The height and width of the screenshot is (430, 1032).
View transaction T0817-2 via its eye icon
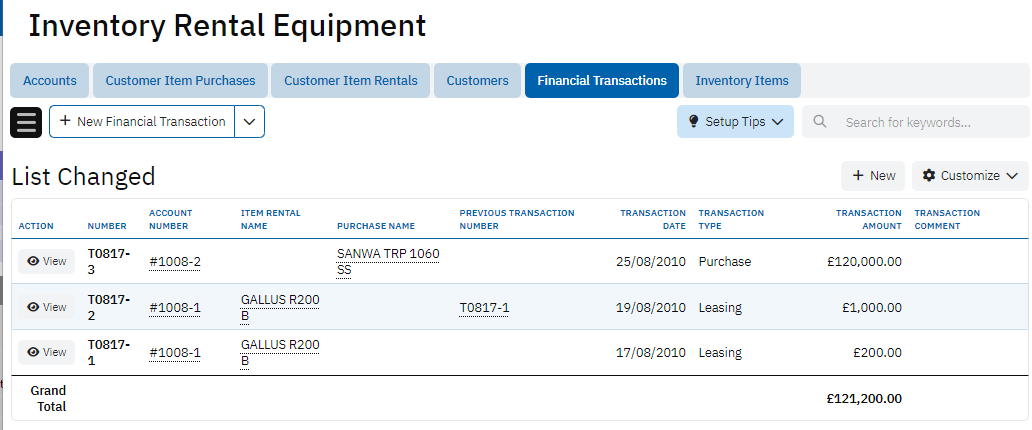click(33, 308)
